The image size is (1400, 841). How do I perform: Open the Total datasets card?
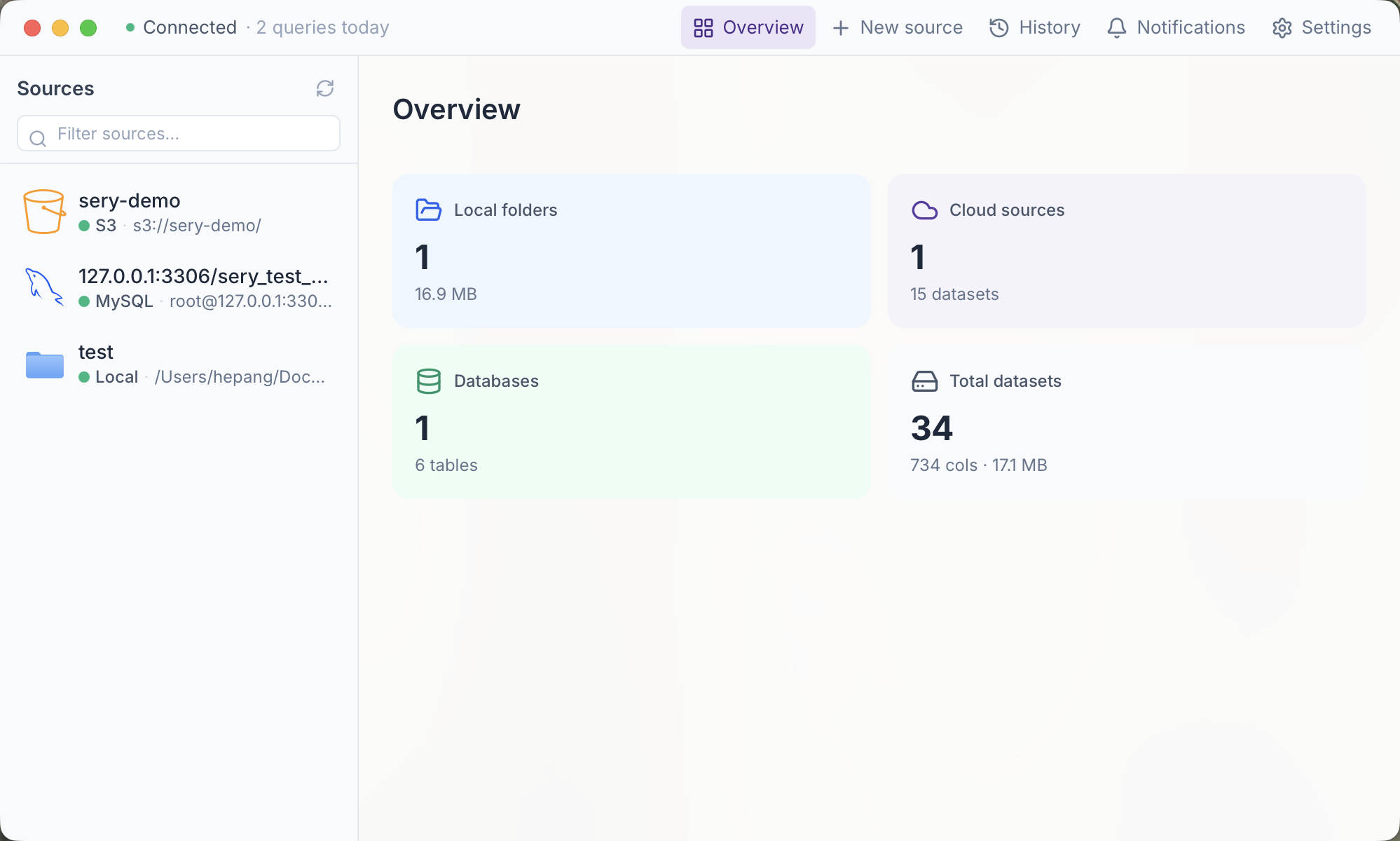click(x=1127, y=421)
